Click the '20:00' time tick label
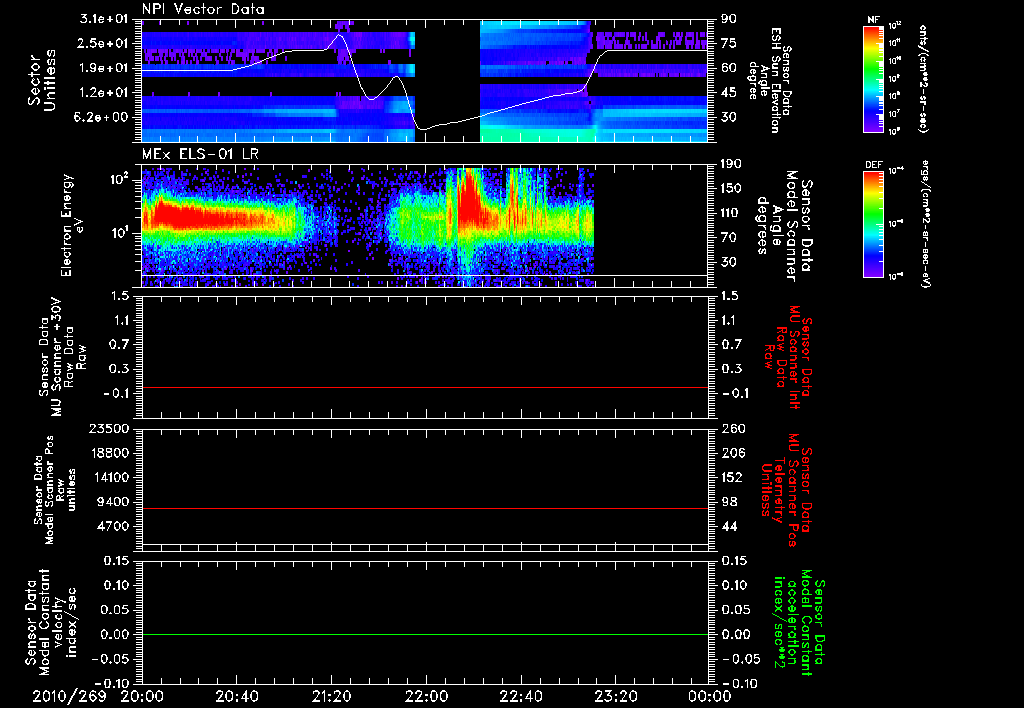 pos(142,696)
